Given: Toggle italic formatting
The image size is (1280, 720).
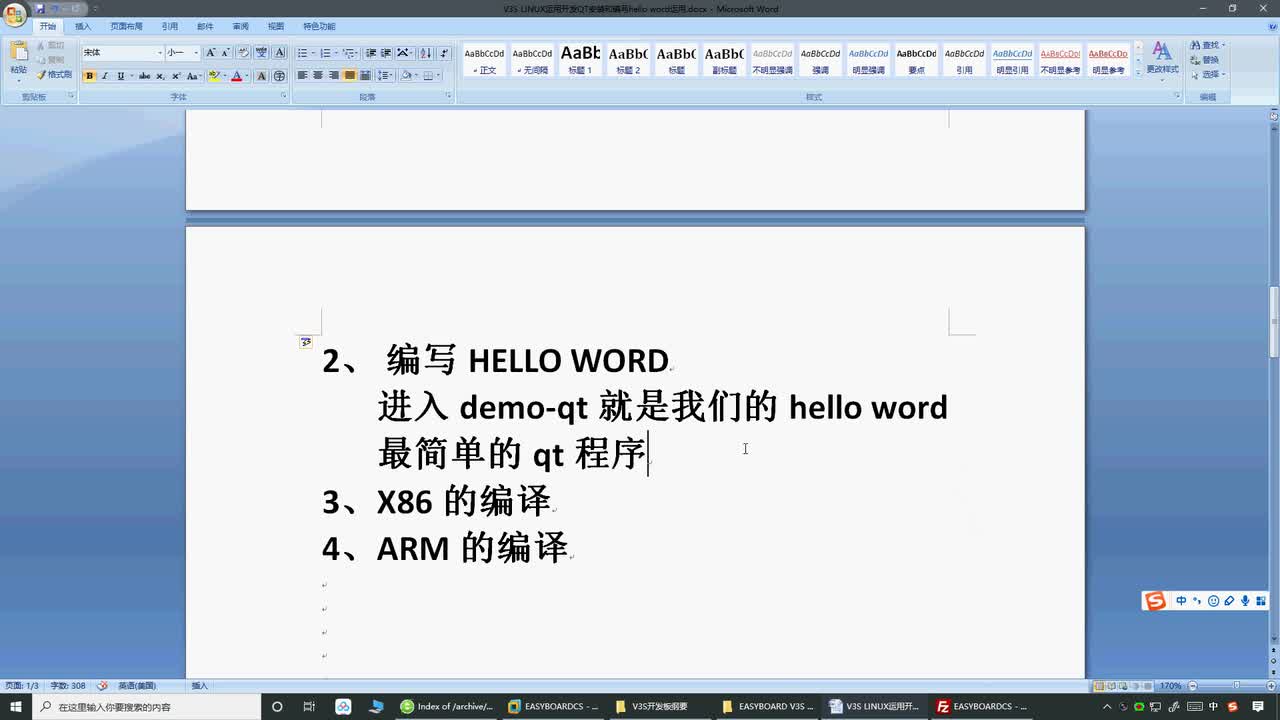Looking at the screenshot, I should click(104, 76).
